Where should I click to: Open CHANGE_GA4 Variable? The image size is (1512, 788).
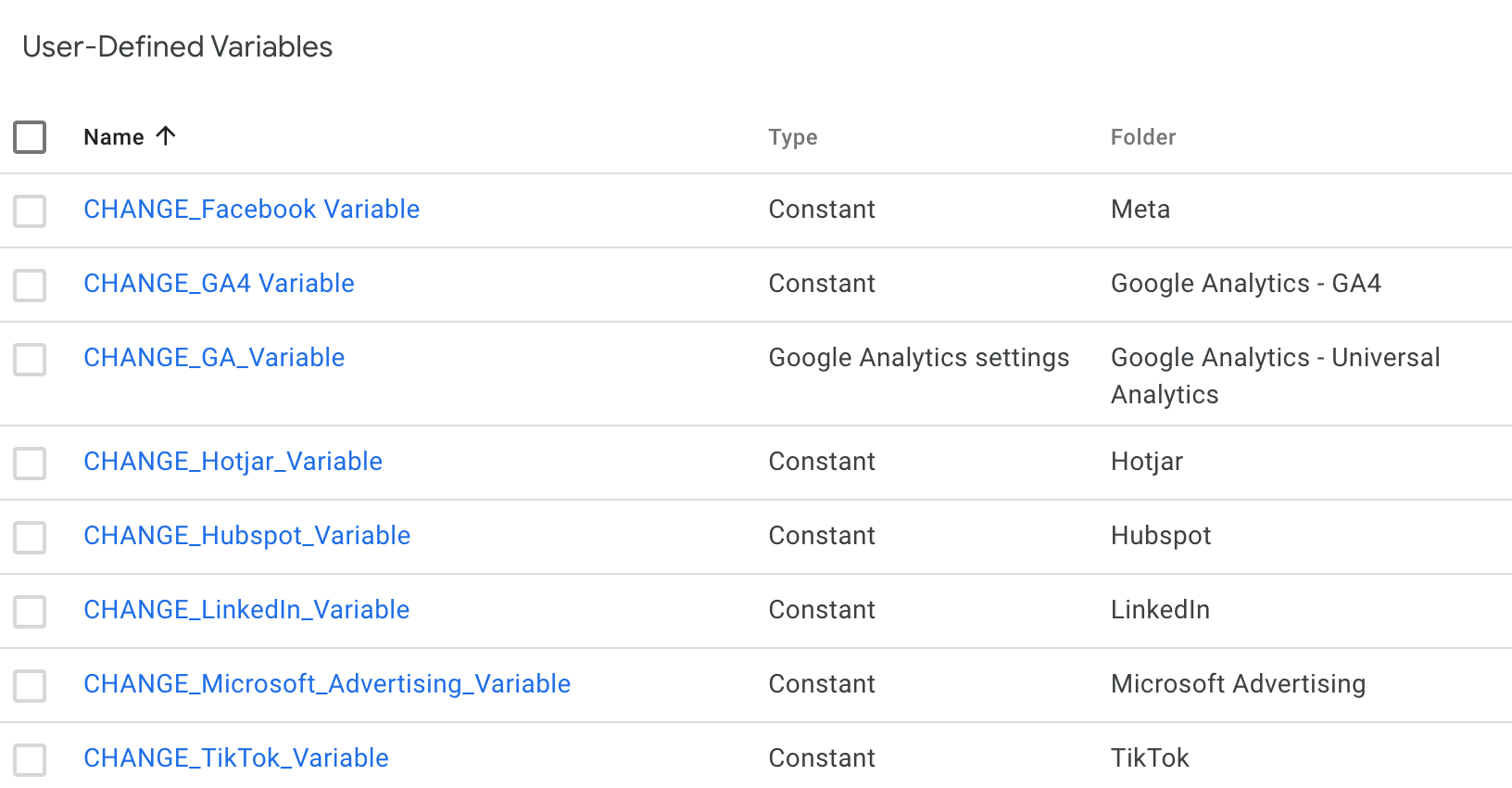click(219, 284)
